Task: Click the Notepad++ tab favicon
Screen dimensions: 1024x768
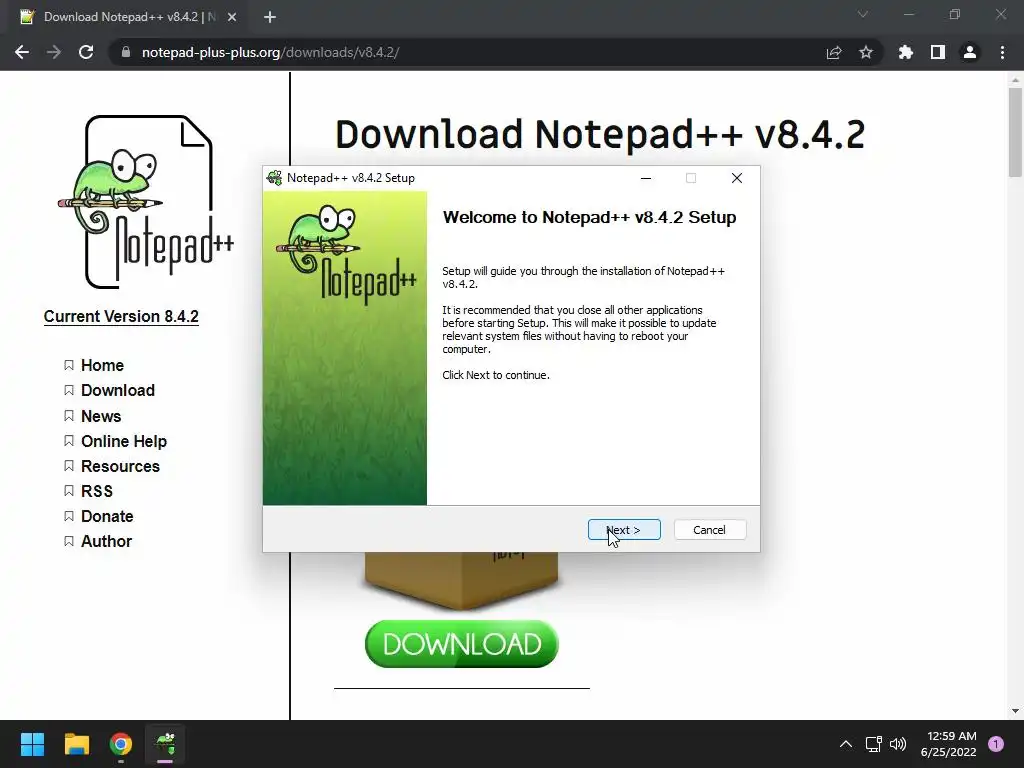Action: coord(27,17)
